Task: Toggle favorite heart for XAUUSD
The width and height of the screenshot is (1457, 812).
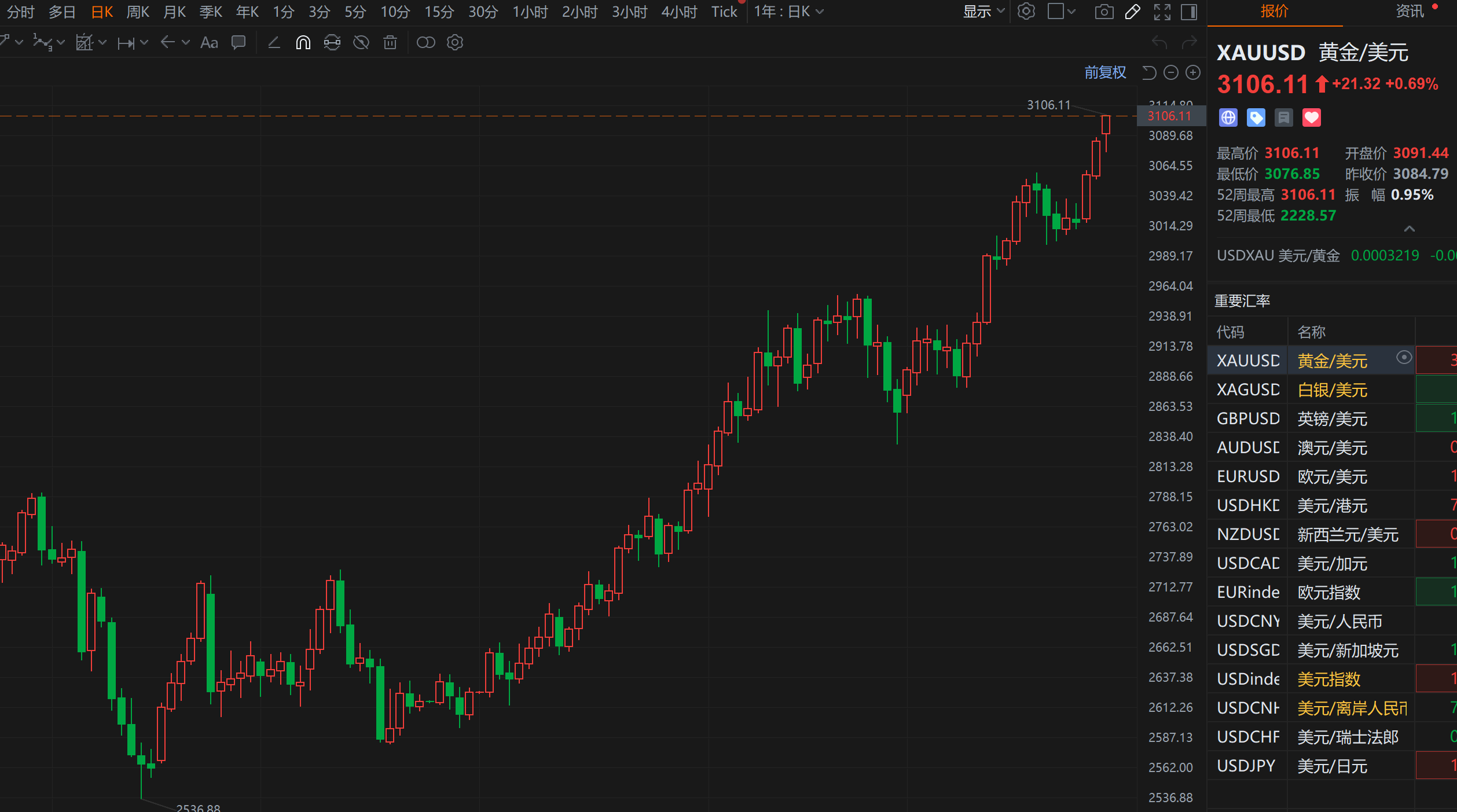Action: (1311, 118)
